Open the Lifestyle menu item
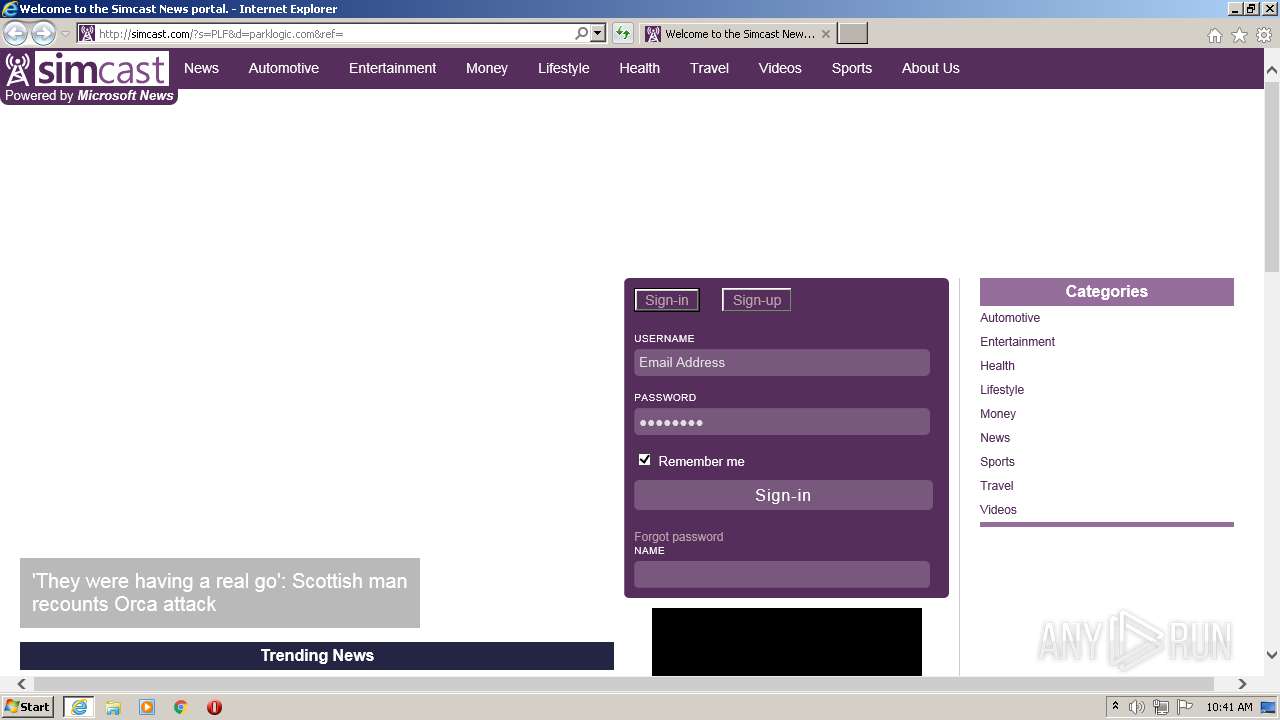This screenshot has height=720, width=1280. [563, 68]
